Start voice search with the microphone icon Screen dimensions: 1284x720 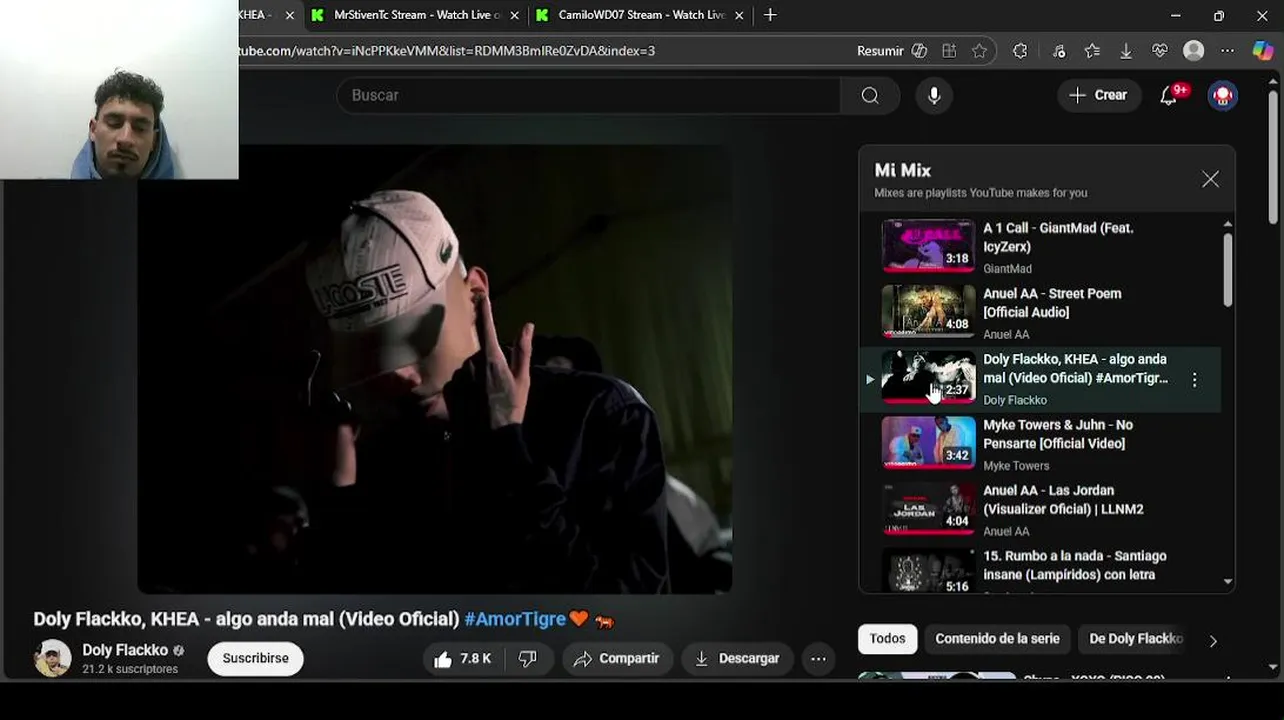[x=934, y=95]
